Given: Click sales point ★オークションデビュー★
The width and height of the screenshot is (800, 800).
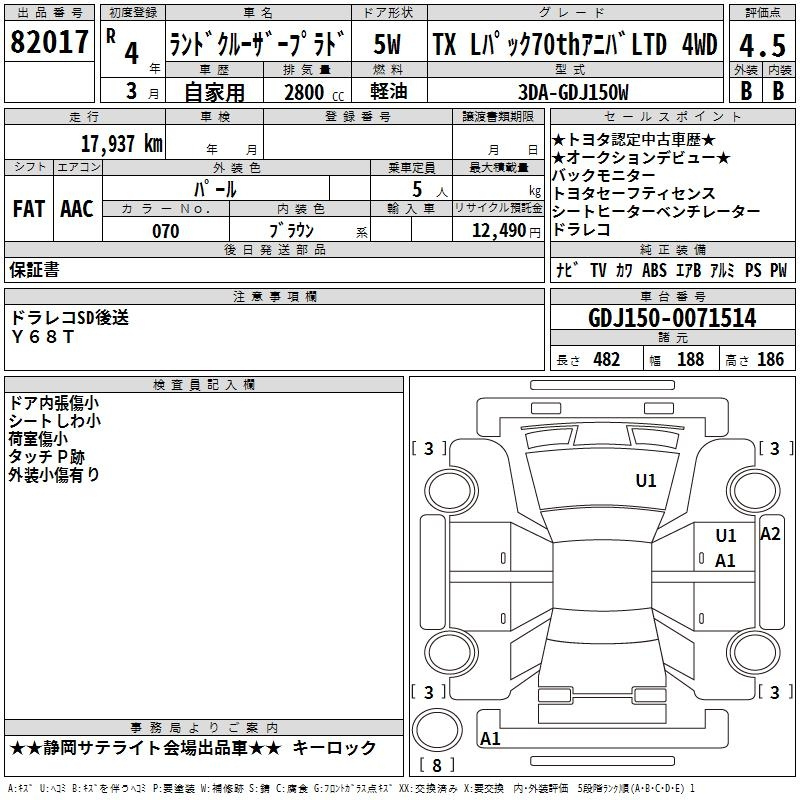Looking at the screenshot, I should pos(641,158).
